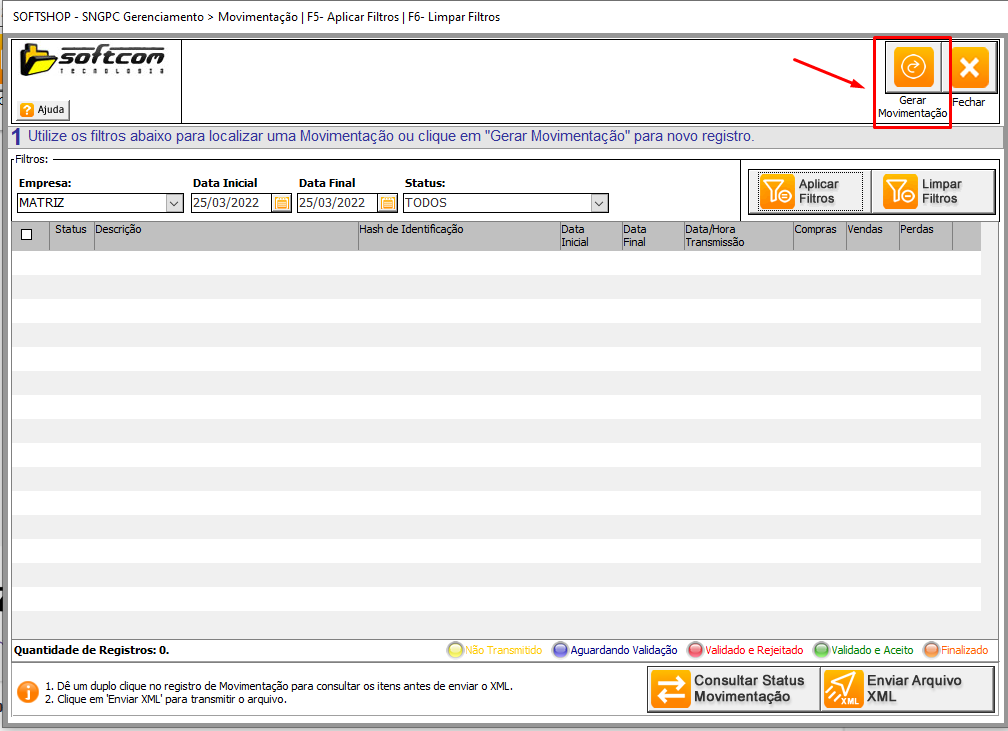Click the Data/Hora Transmissão column header
1008x731 pixels.
(714, 235)
